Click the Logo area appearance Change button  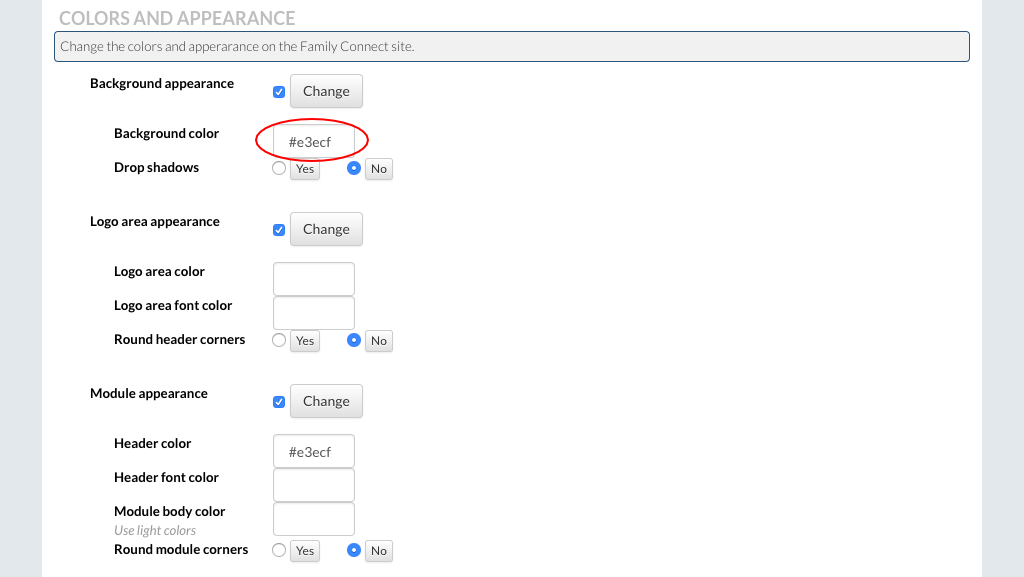pos(326,229)
